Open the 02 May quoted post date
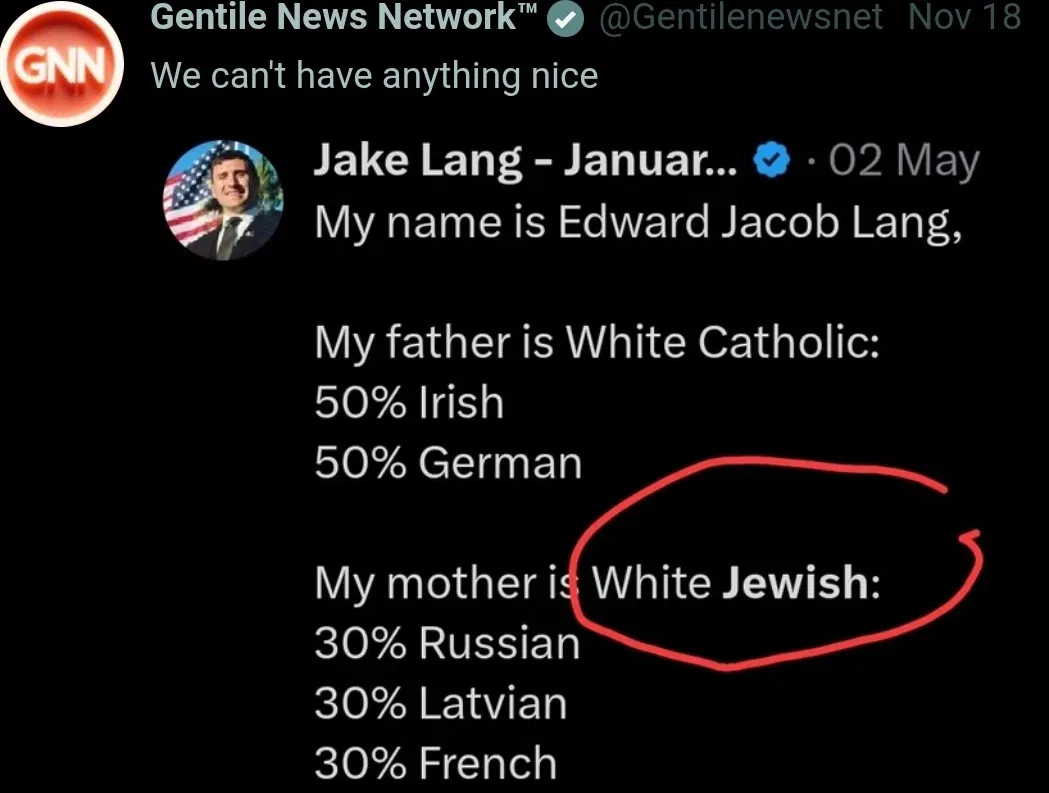This screenshot has height=793, width=1049. click(903, 161)
